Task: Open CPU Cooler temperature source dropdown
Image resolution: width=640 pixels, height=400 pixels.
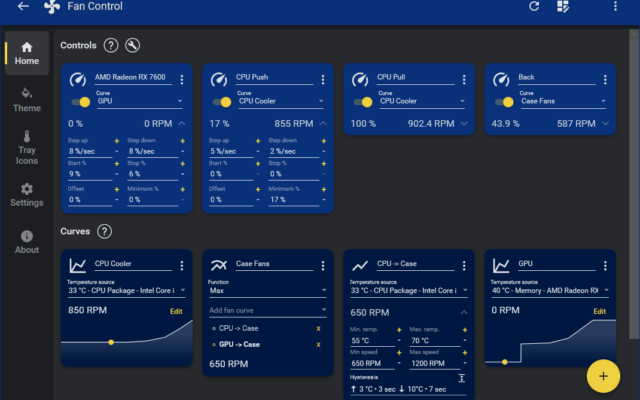Action: 127,291
